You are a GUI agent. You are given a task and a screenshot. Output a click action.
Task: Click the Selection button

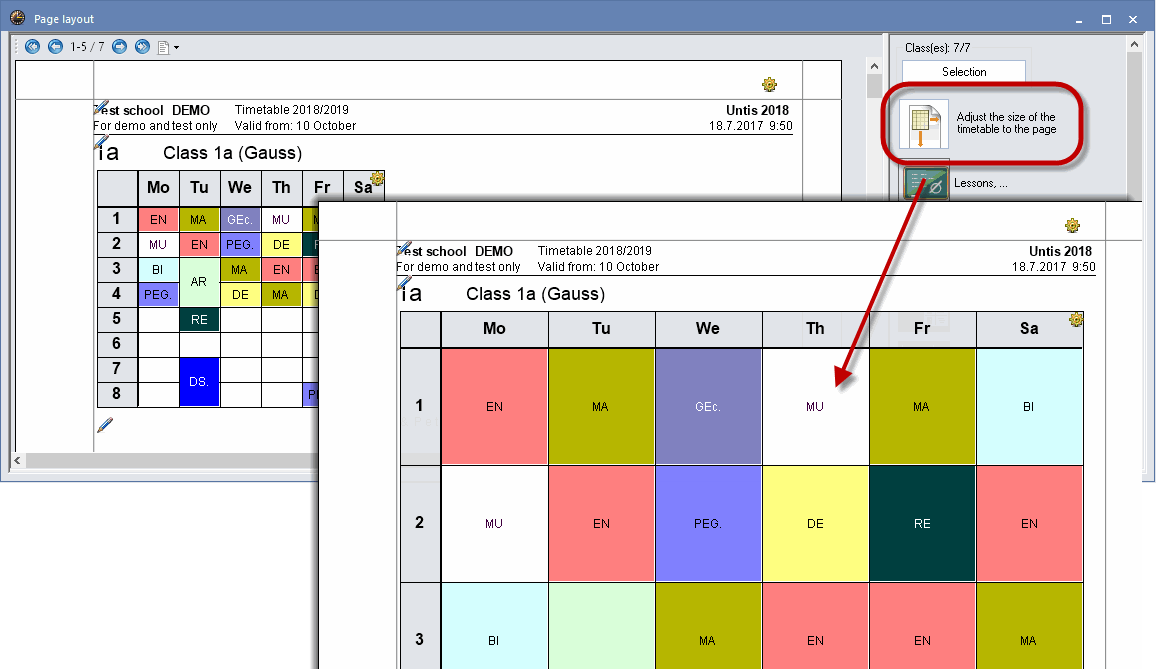(964, 72)
